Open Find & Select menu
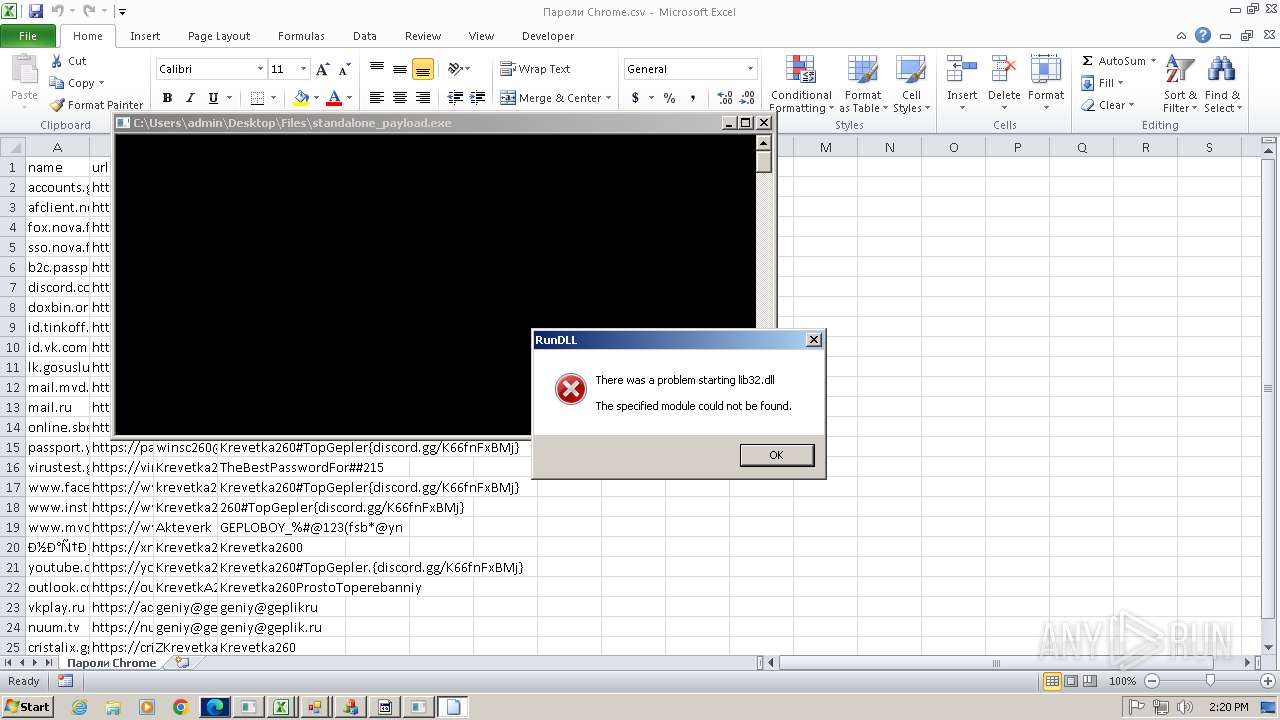This screenshot has width=1280, height=720. pyautogui.click(x=1222, y=85)
